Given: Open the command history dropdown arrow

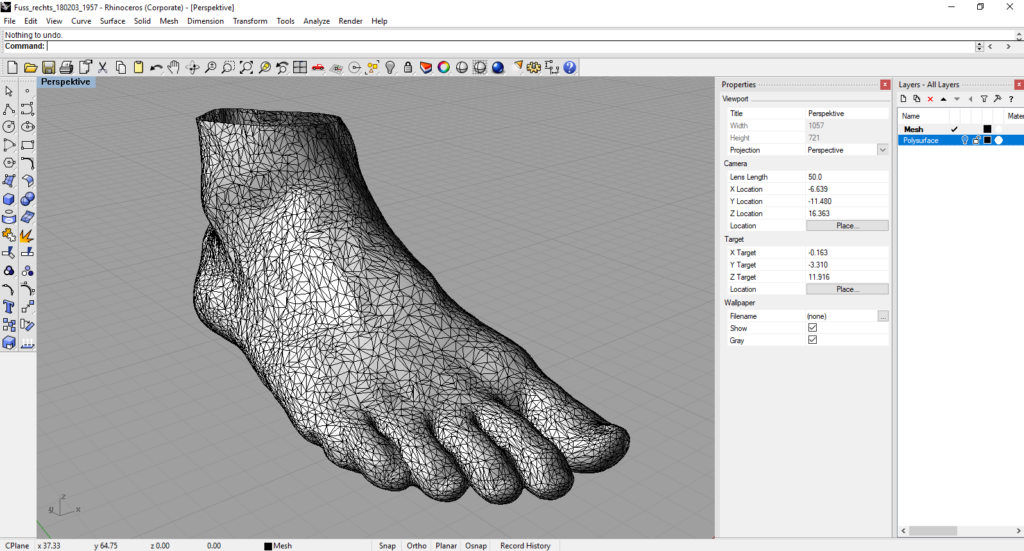Looking at the screenshot, I should [x=979, y=46].
